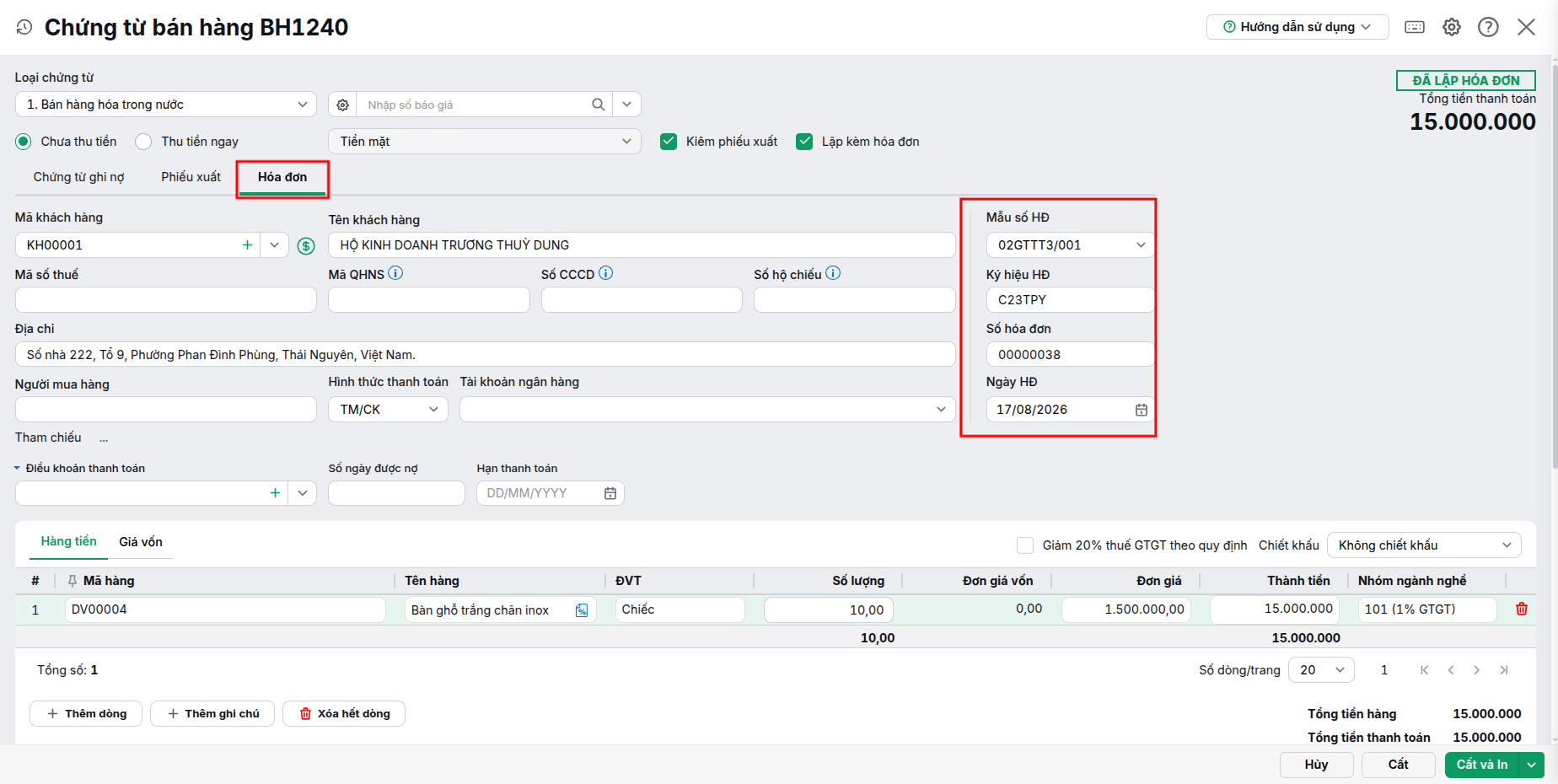Open Hình thức thanh toán TM/CK dropdown
The width and height of the screenshot is (1558, 784).
pyautogui.click(x=388, y=410)
